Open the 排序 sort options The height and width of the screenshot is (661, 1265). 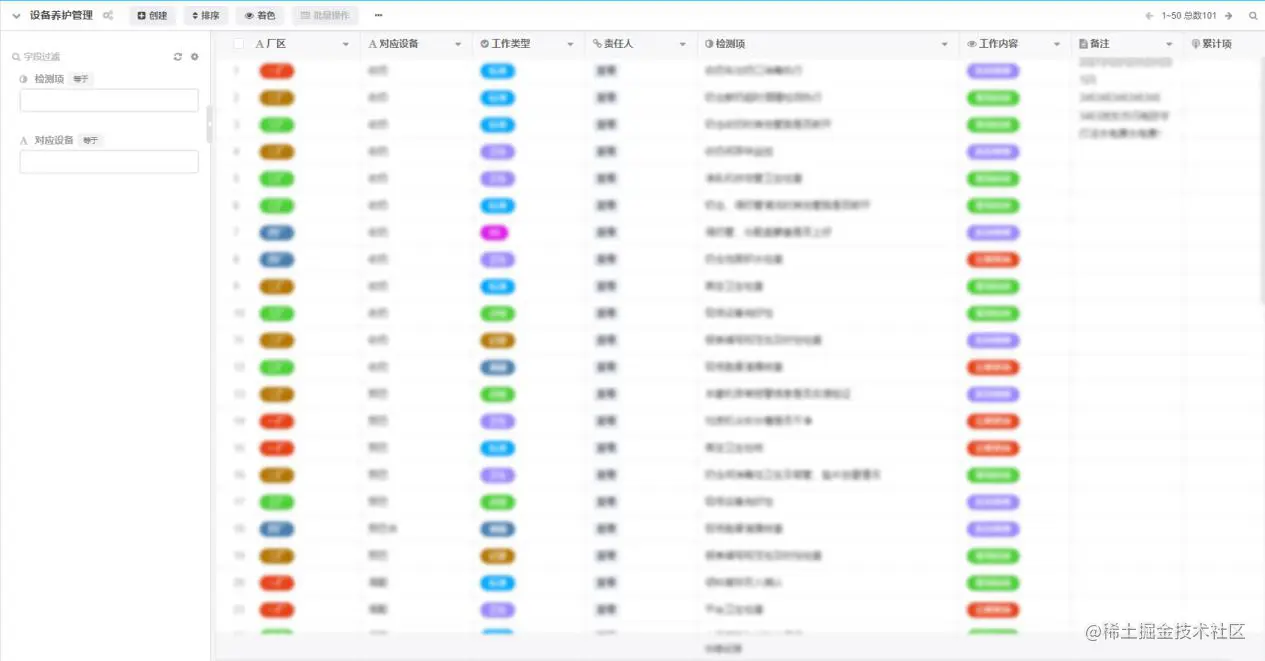click(206, 16)
